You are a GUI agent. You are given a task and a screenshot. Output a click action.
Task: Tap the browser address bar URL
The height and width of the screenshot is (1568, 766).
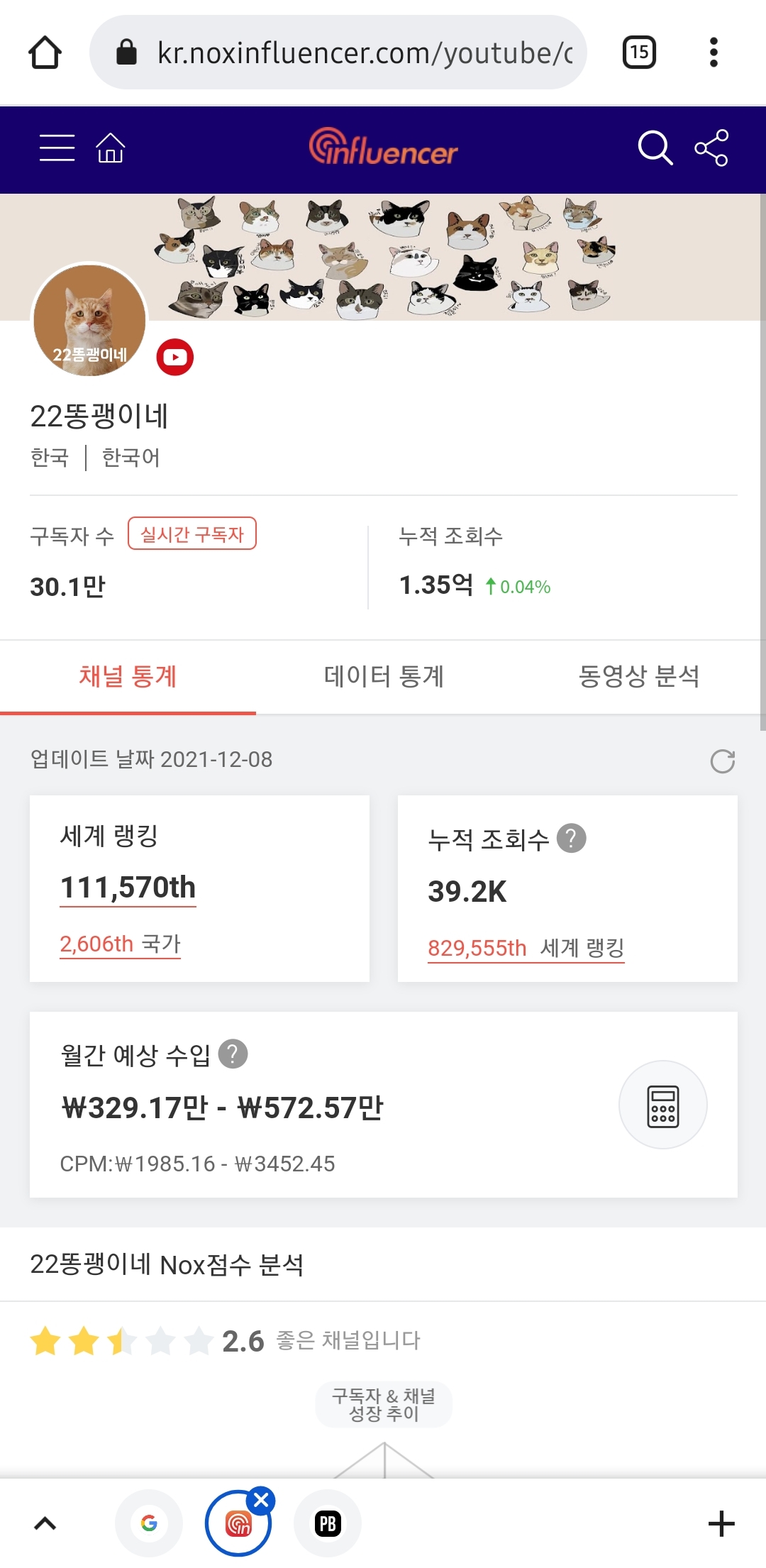coord(364,53)
